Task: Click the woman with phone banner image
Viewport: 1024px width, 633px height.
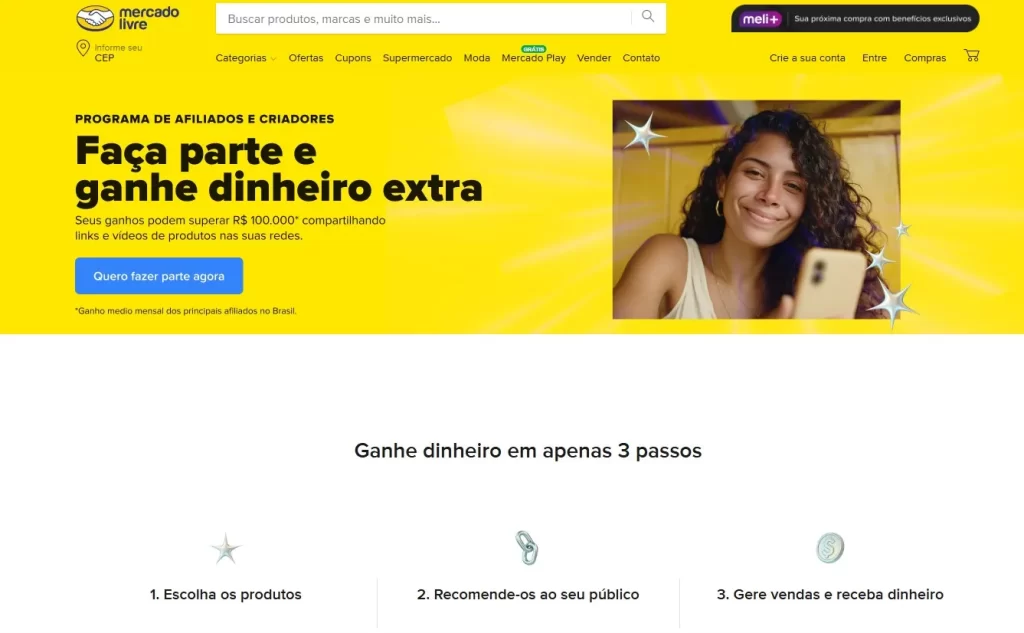Action: click(756, 210)
